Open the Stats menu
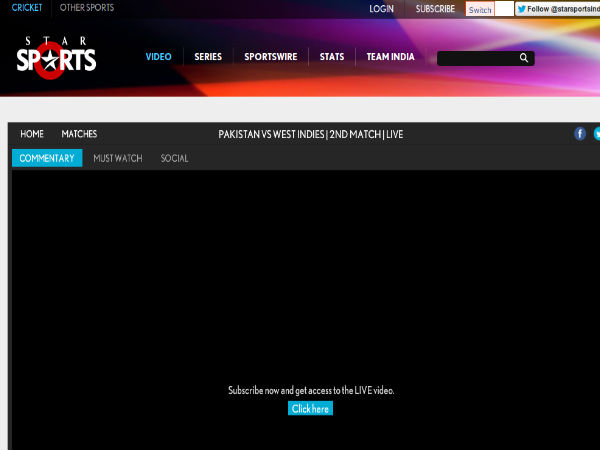The width and height of the screenshot is (600, 450). pos(332,57)
